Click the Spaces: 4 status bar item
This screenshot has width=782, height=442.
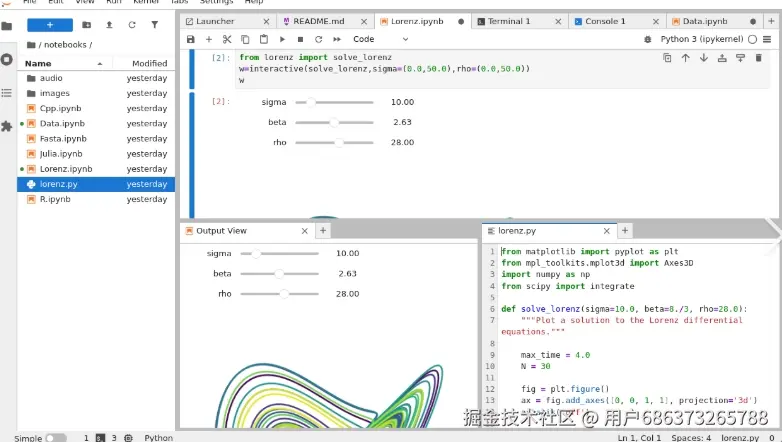click(x=691, y=438)
